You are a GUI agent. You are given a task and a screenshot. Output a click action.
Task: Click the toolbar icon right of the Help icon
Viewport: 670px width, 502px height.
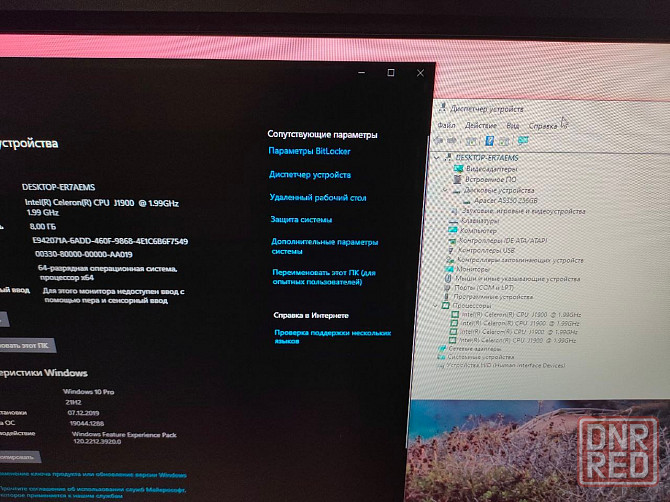pyautogui.click(x=505, y=141)
